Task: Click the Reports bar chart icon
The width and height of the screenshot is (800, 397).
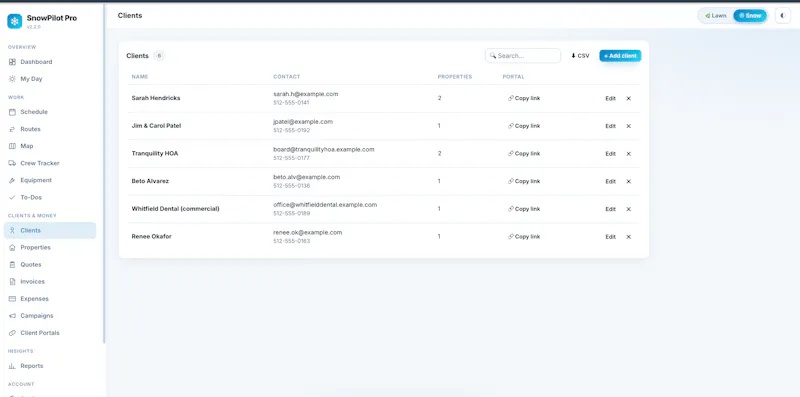Action: coord(12,366)
